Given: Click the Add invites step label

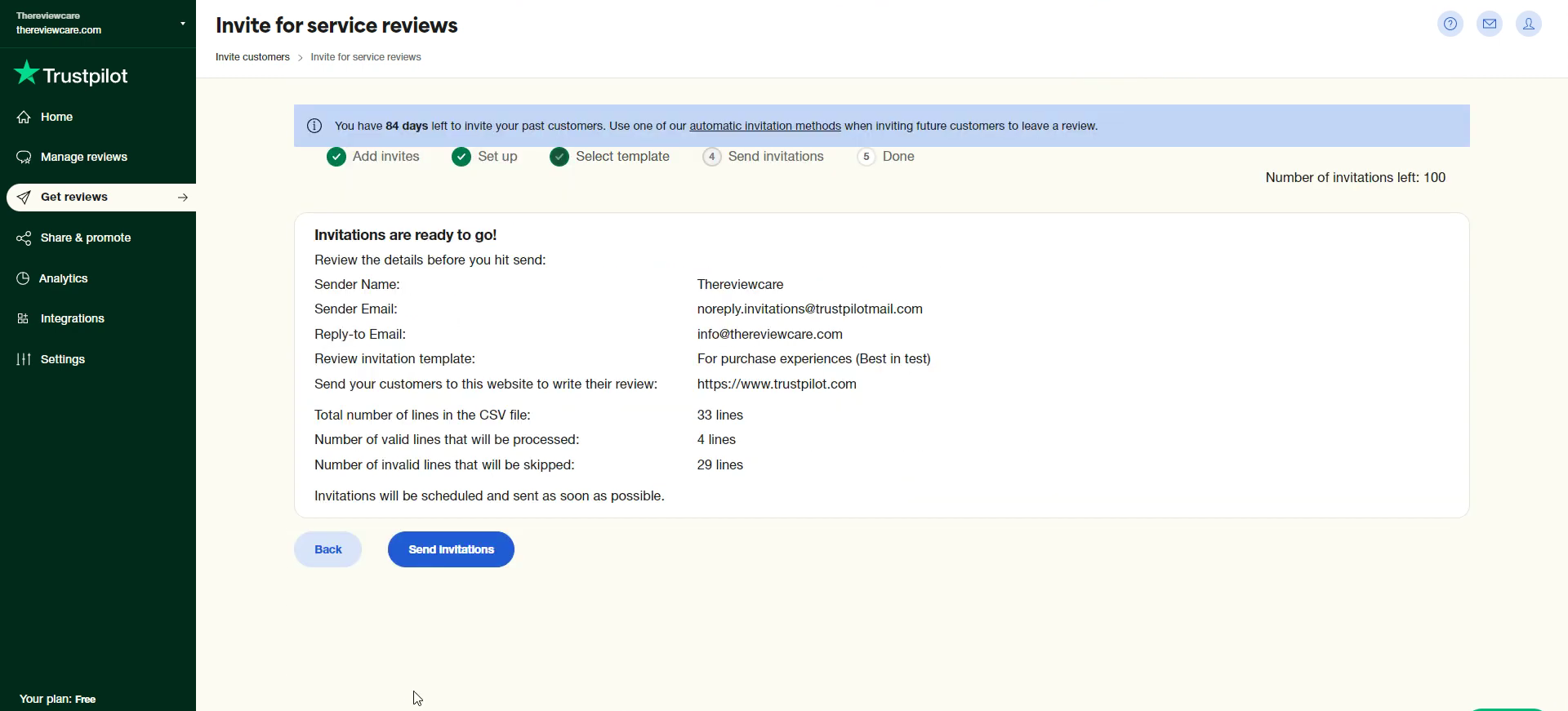Looking at the screenshot, I should [x=385, y=157].
